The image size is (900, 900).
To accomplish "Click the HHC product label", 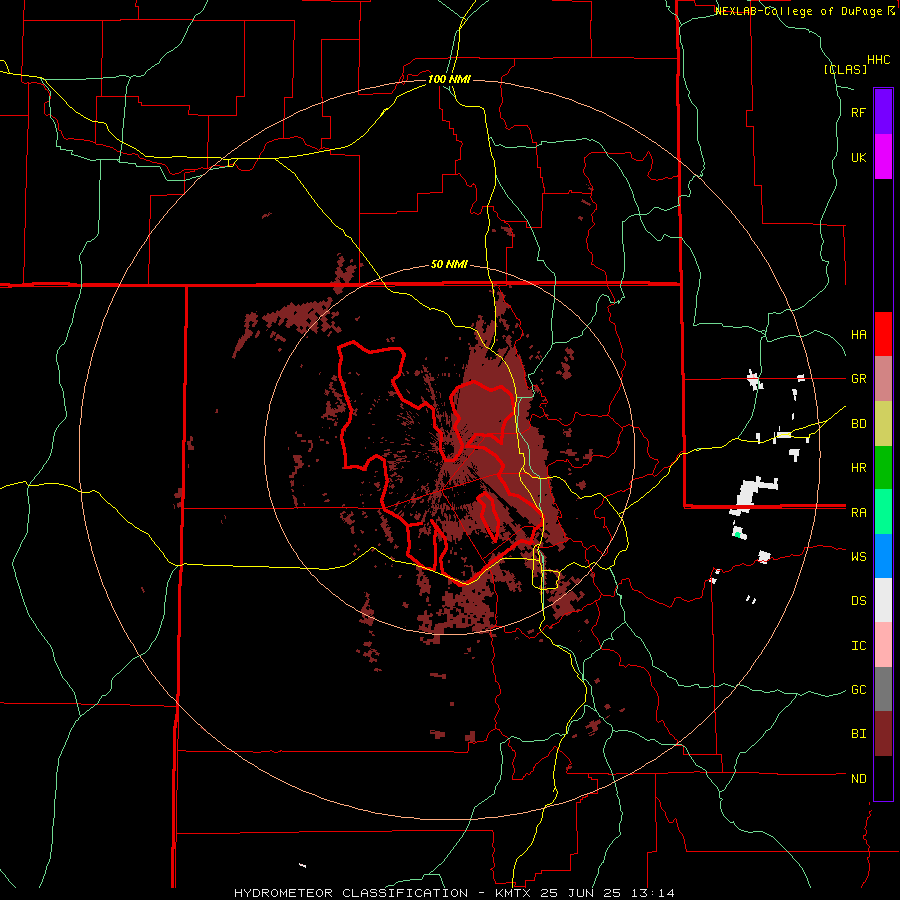I will pos(878,60).
